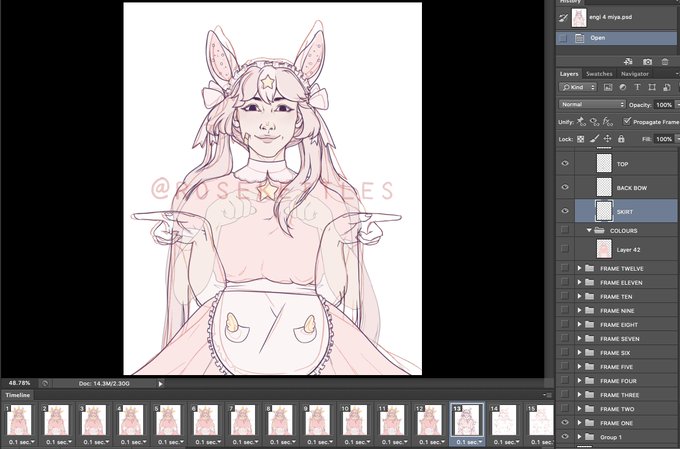This screenshot has height=449, width=680.
Task: Expand the FRAME ELEVEN group
Action: [x=579, y=282]
